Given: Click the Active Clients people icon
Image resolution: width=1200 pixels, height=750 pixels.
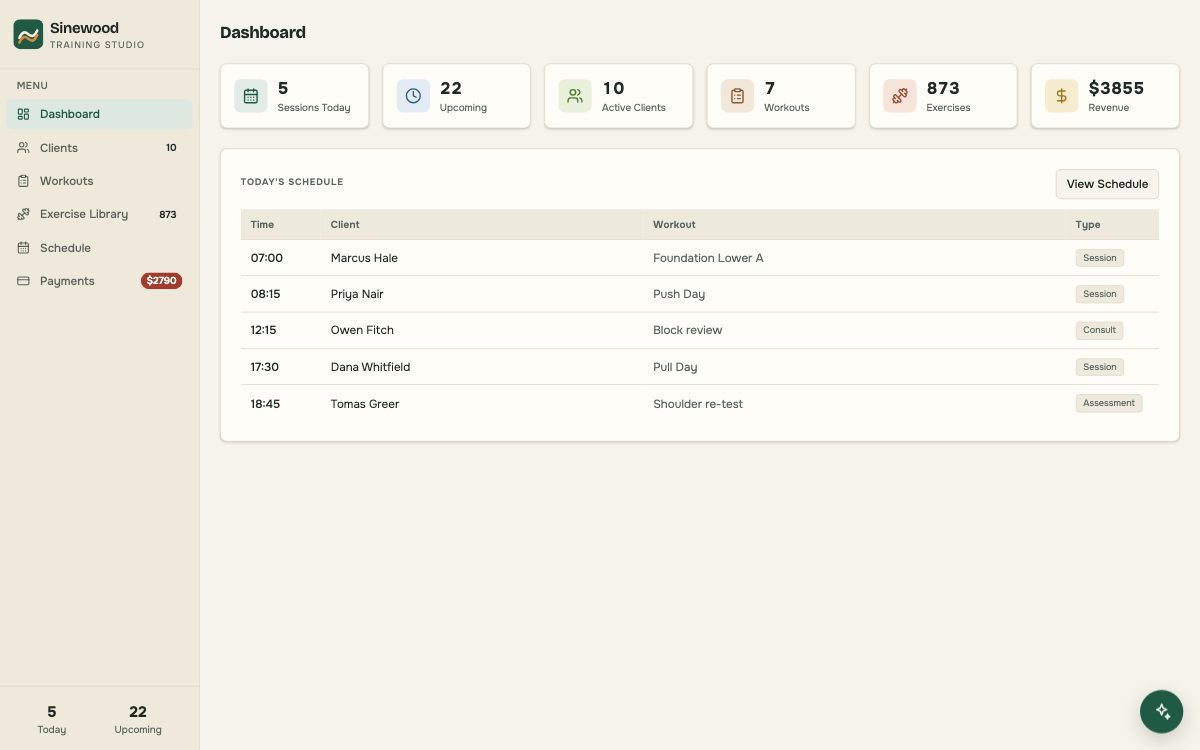Looking at the screenshot, I should pyautogui.click(x=575, y=96).
